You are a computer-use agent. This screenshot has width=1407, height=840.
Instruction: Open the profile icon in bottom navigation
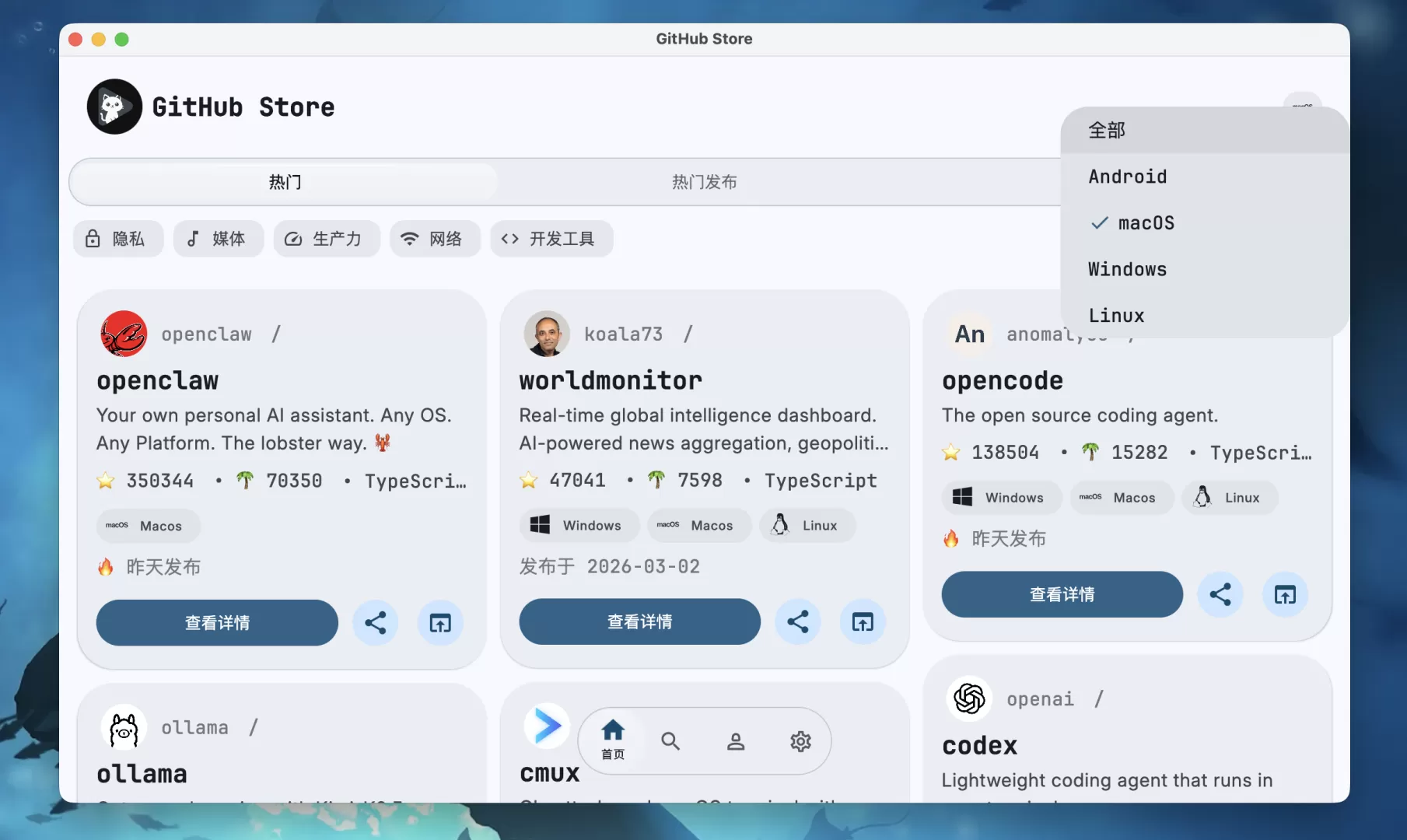[735, 741]
